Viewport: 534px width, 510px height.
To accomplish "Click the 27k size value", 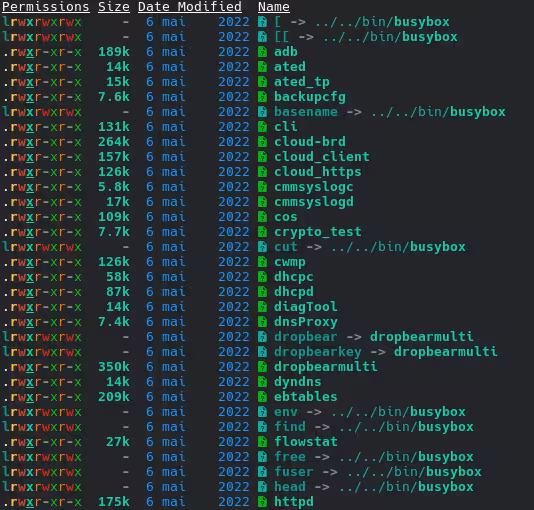I will coord(118,442).
